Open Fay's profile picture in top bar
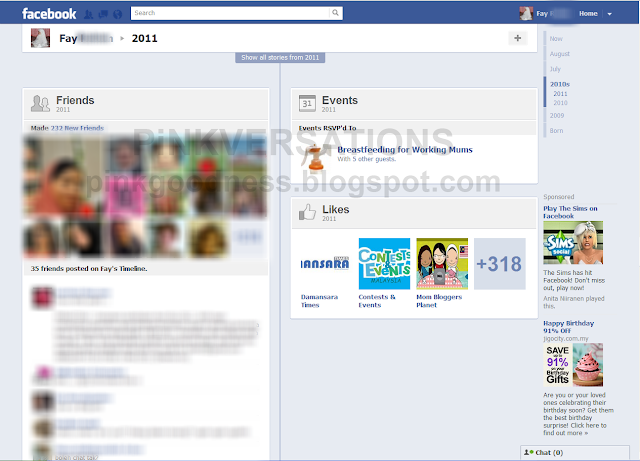Viewport: 640px width, 461px height. (526, 13)
